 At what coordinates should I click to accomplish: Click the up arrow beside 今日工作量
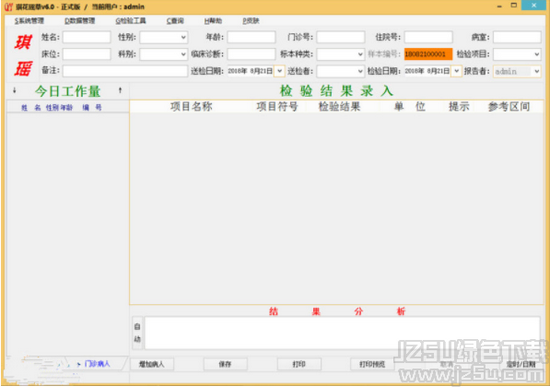click(120, 91)
